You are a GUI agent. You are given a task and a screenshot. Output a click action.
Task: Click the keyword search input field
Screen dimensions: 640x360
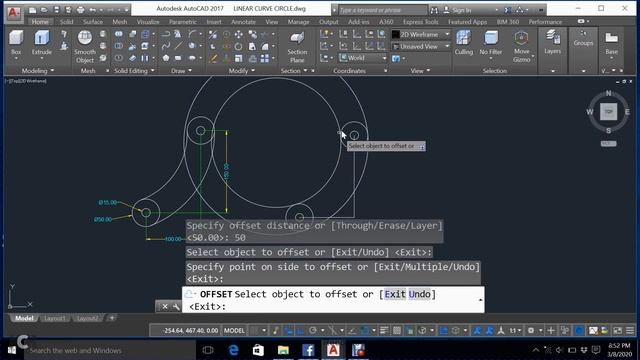[x=382, y=10]
